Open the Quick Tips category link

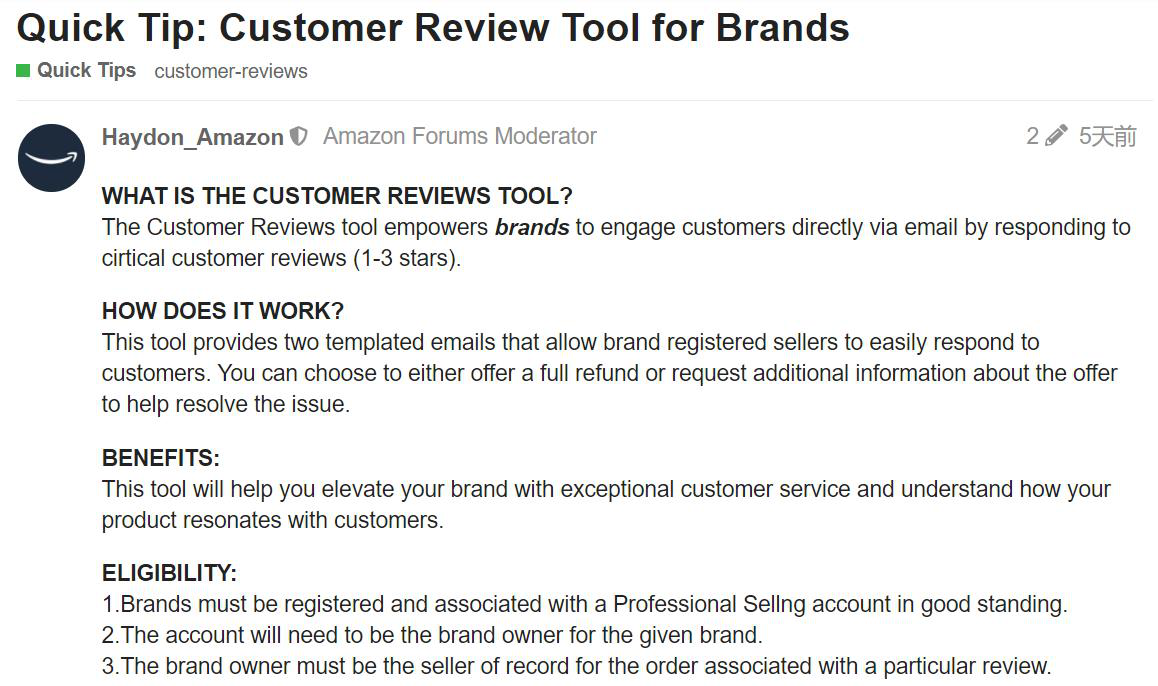pyautogui.click(x=86, y=71)
